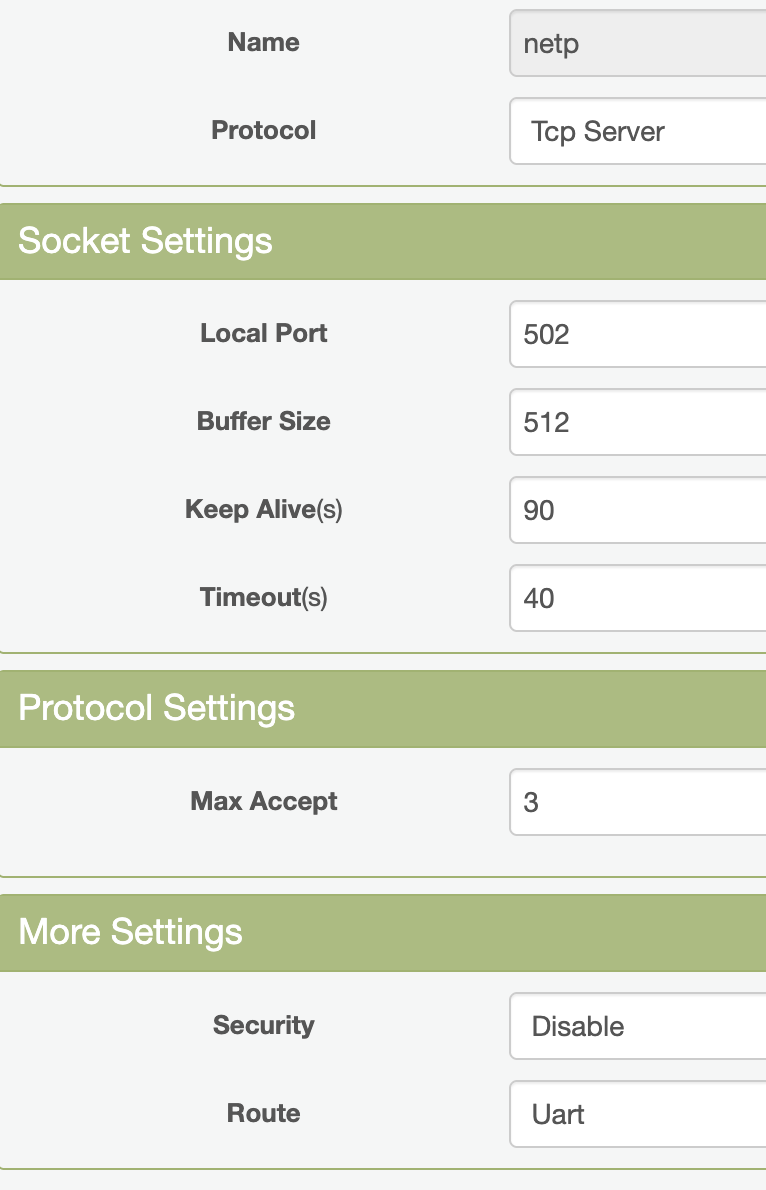Click the Buffer Size label text

264,421
